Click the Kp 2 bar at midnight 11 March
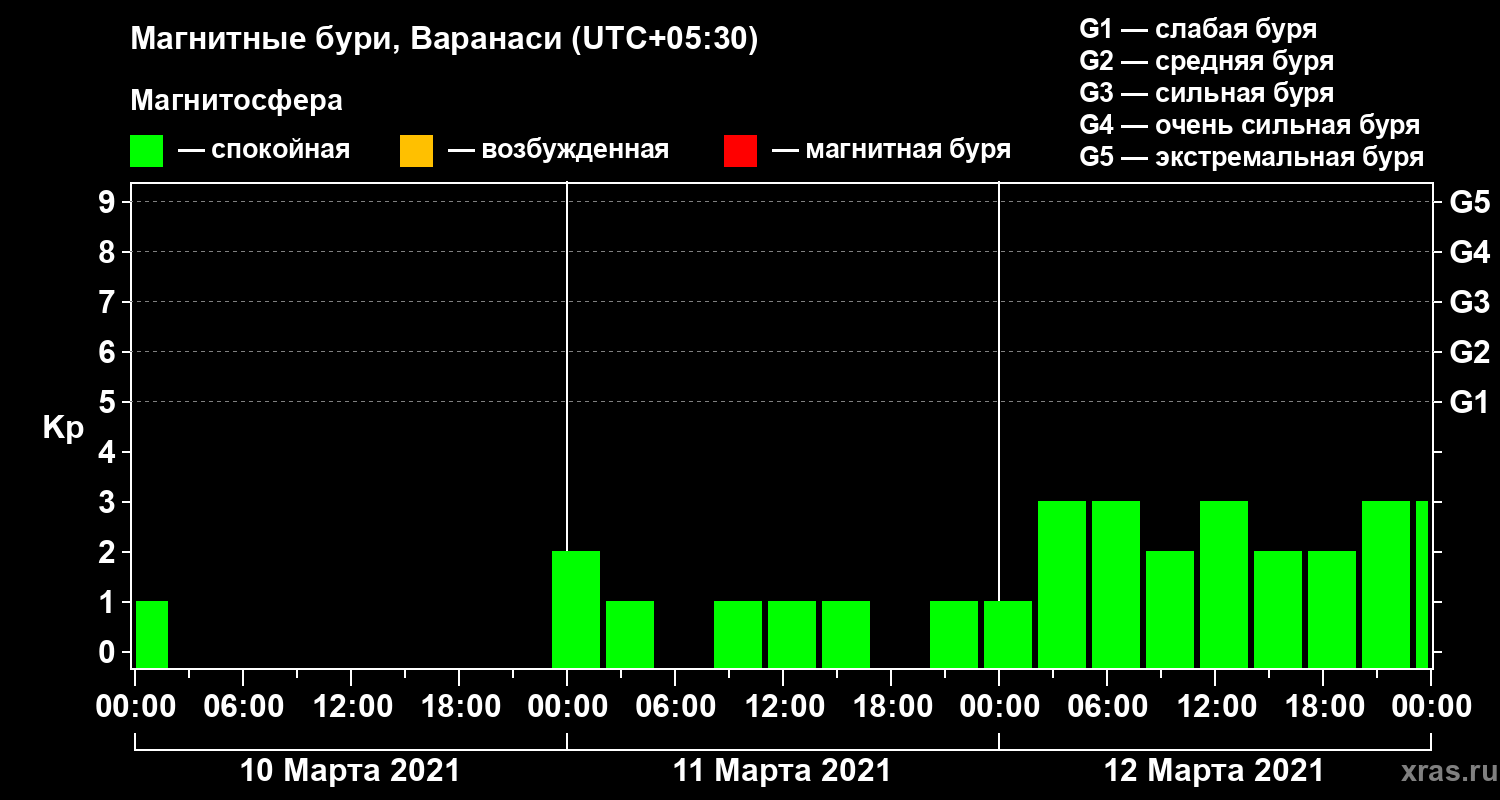This screenshot has width=1500, height=800. [x=576, y=609]
